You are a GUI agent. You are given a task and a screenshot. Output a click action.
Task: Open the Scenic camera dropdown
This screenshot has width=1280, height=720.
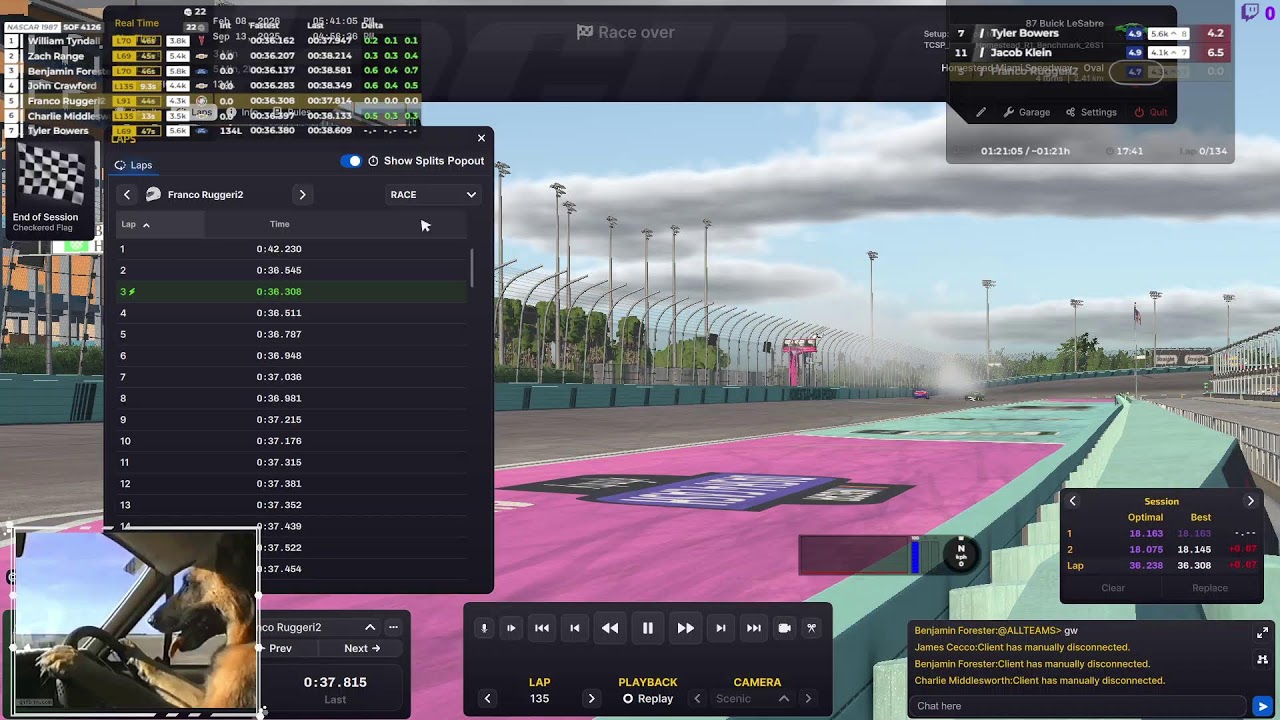click(x=752, y=699)
